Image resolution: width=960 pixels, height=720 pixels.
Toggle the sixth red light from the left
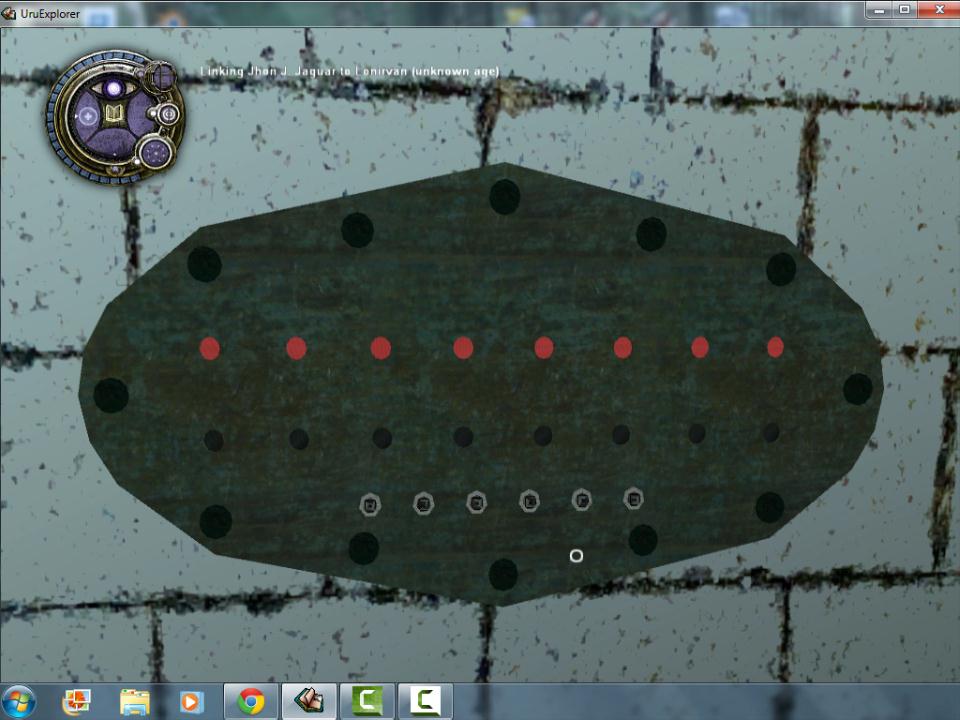pos(623,347)
